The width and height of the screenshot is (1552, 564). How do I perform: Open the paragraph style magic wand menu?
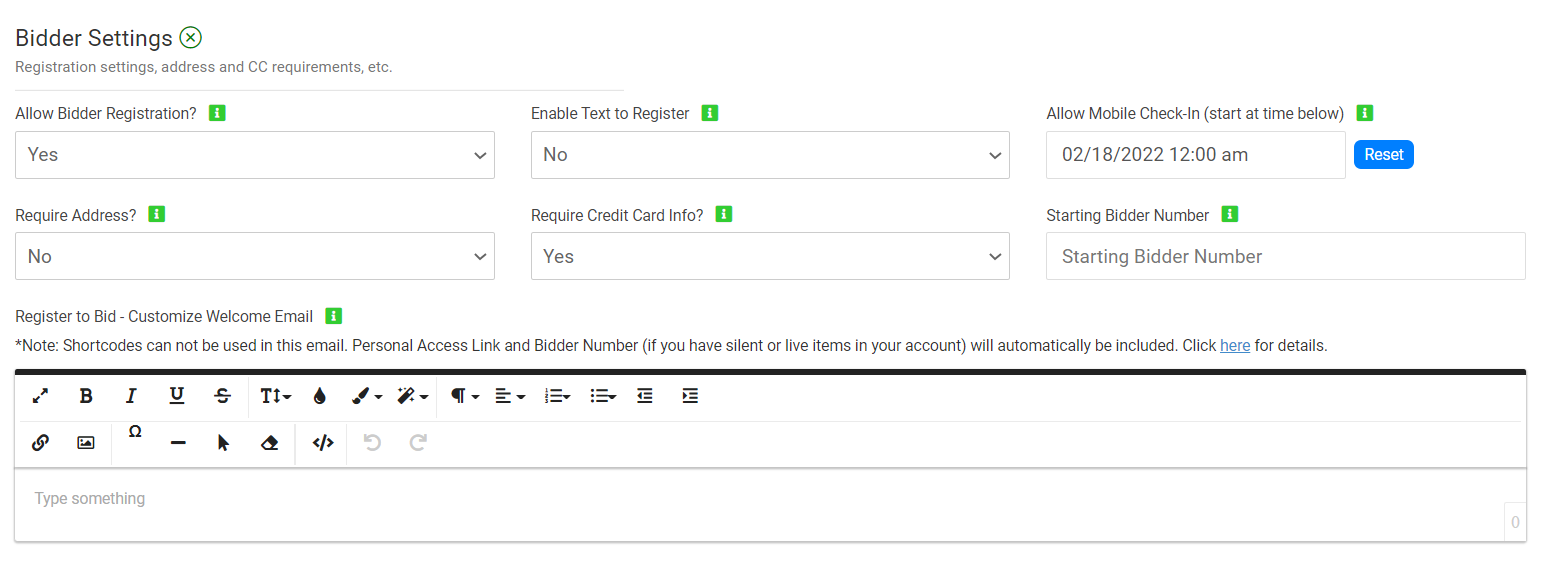tap(412, 396)
